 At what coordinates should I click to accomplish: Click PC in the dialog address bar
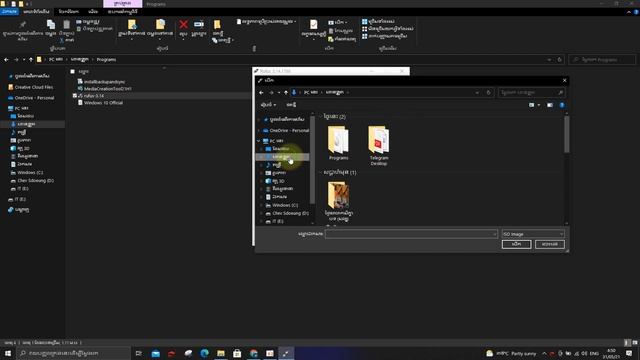[x=311, y=93]
